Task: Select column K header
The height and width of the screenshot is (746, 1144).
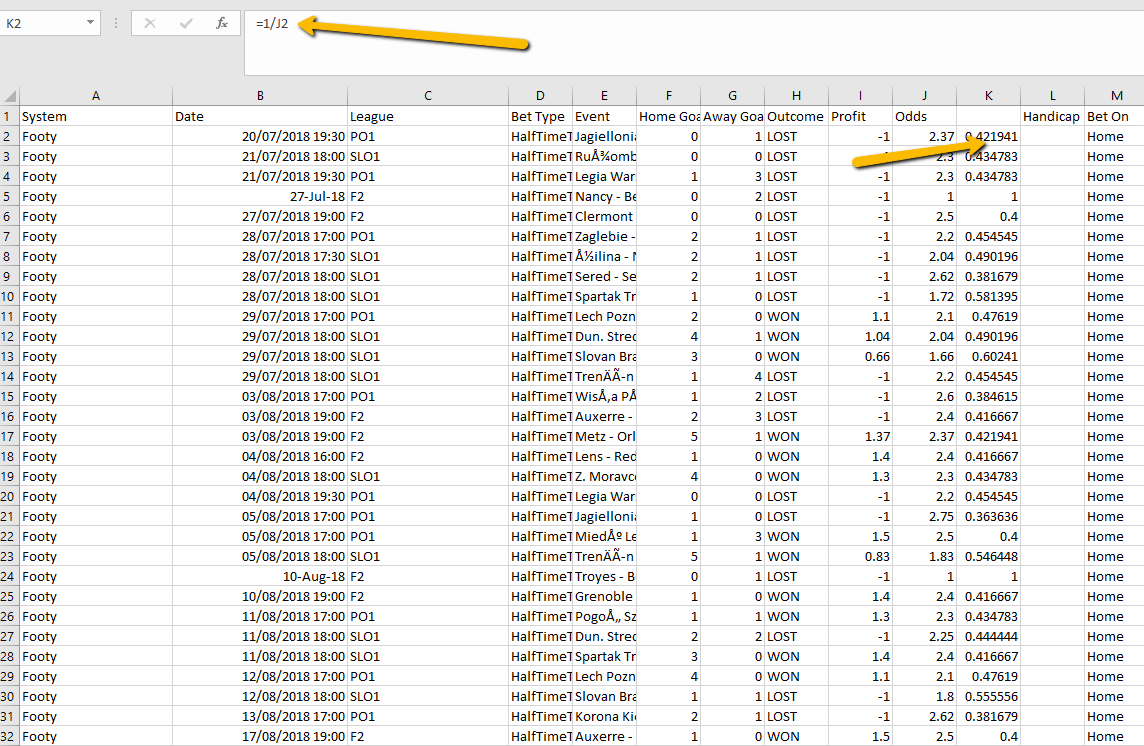Action: coord(988,96)
